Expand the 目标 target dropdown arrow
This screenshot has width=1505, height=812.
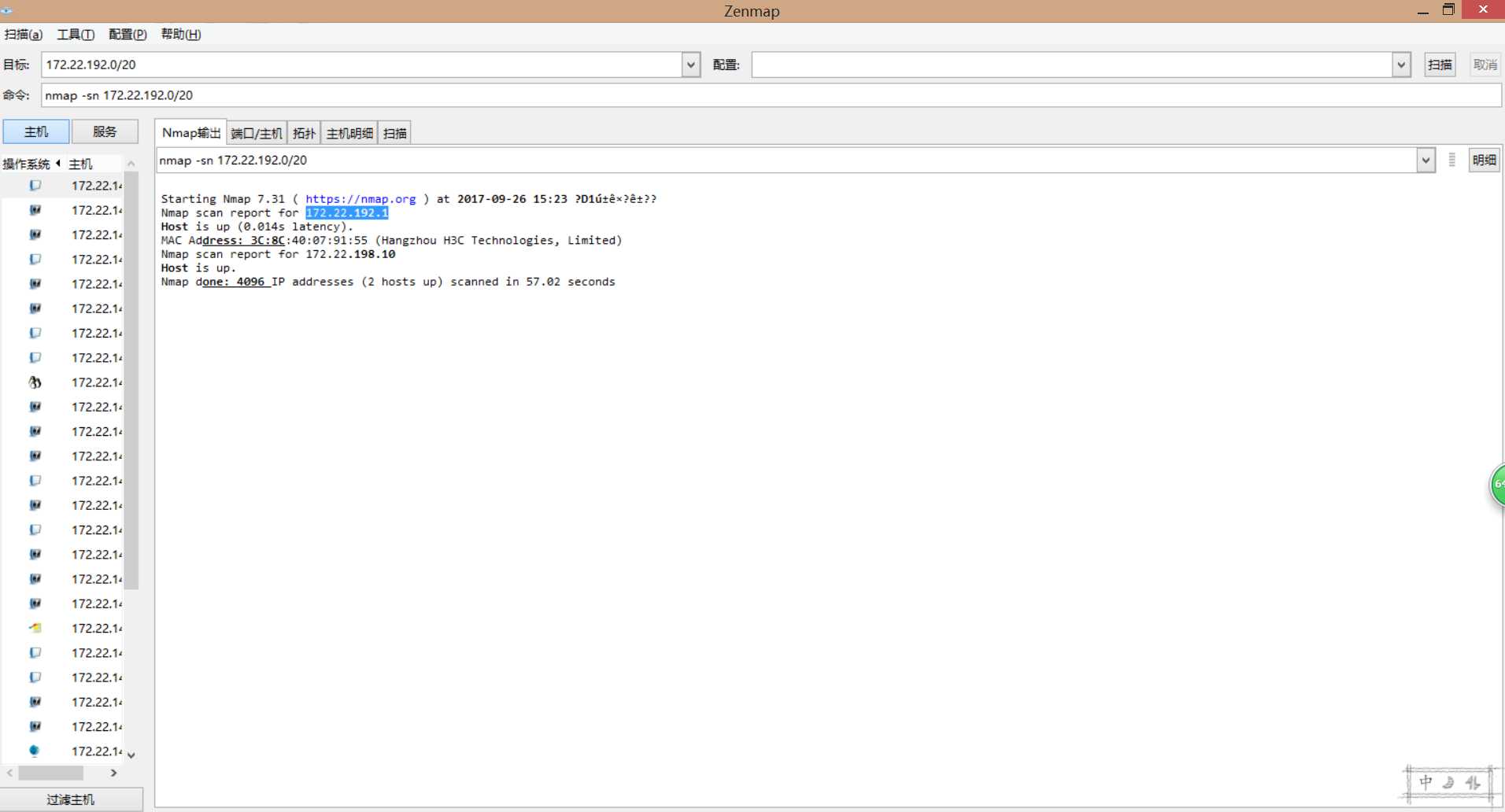click(x=690, y=65)
